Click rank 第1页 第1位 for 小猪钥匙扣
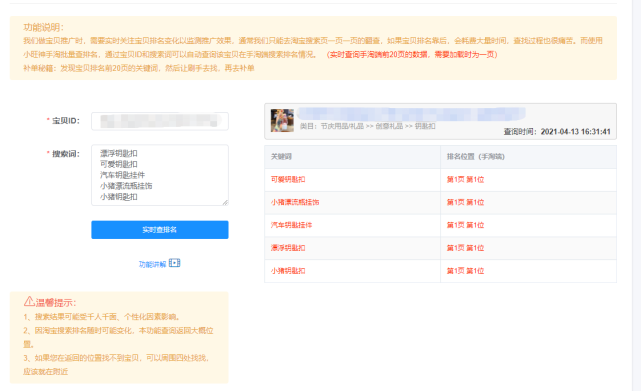641x391 pixels. point(465,271)
